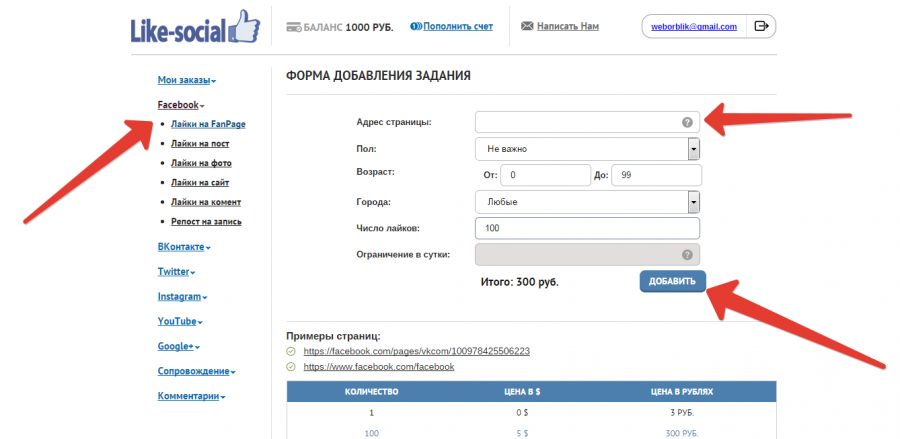Click the Примеры страниц: label
The width and height of the screenshot is (900, 439).
(x=333, y=336)
